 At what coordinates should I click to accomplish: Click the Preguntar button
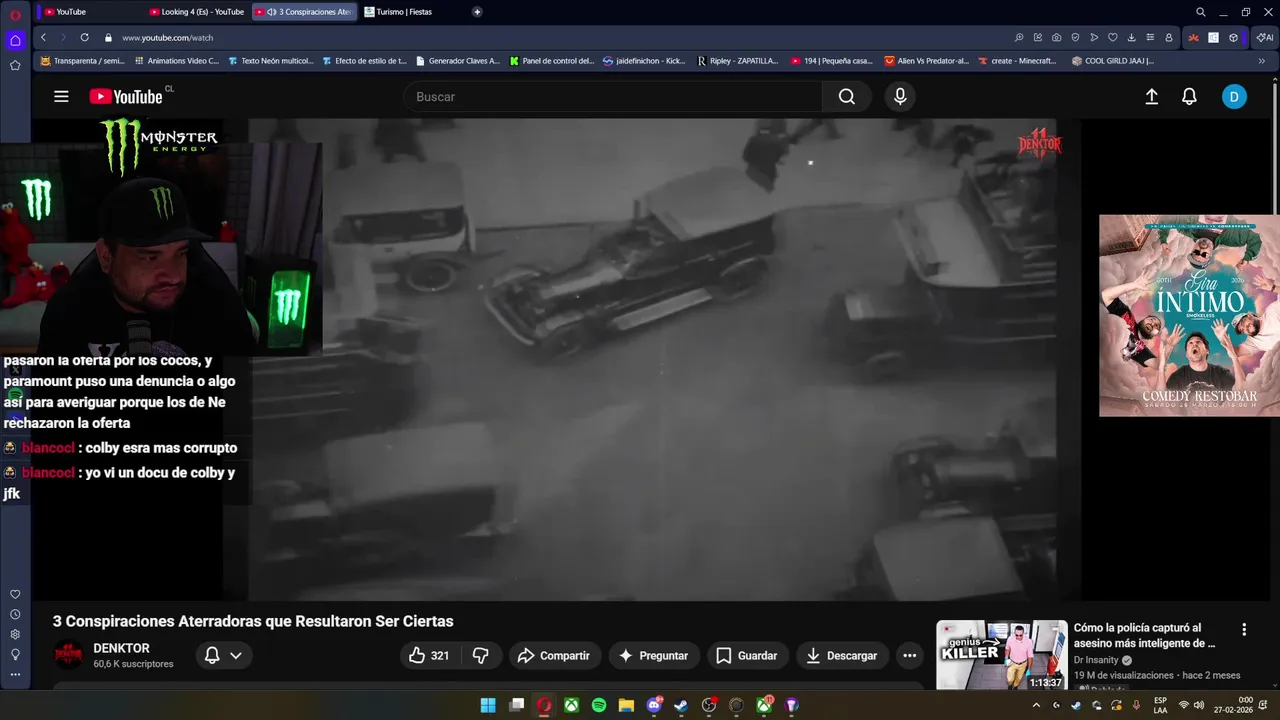(654, 655)
